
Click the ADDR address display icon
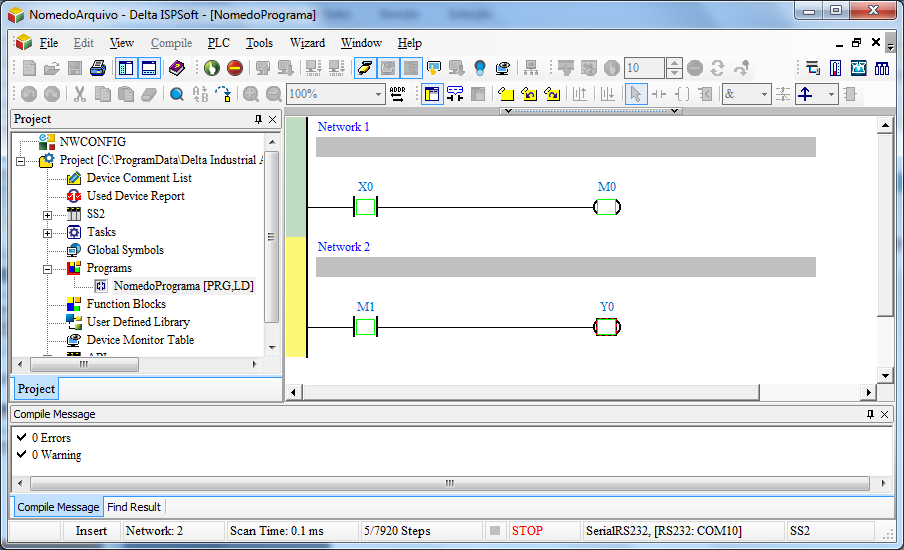[x=398, y=94]
